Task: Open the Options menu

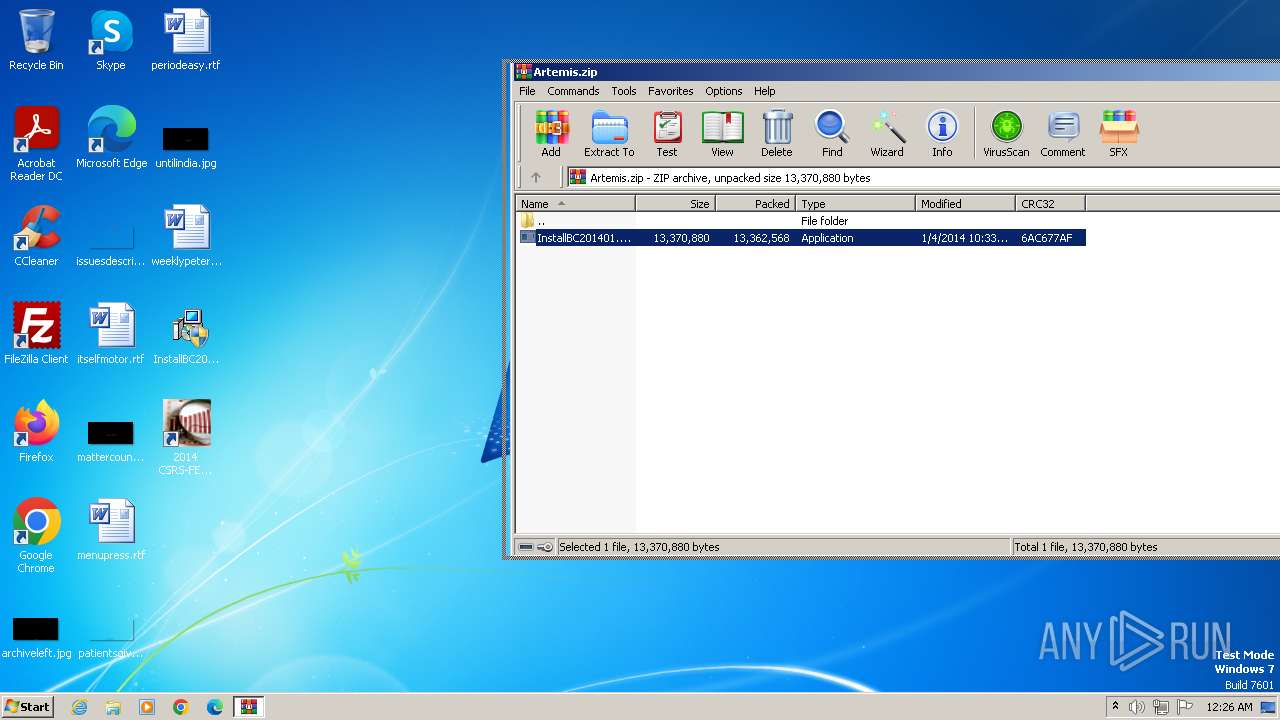Action: [x=723, y=91]
